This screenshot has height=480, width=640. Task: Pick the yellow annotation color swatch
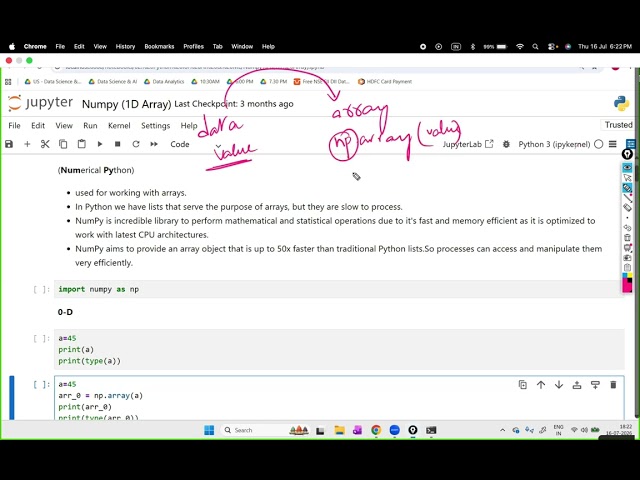630,276
